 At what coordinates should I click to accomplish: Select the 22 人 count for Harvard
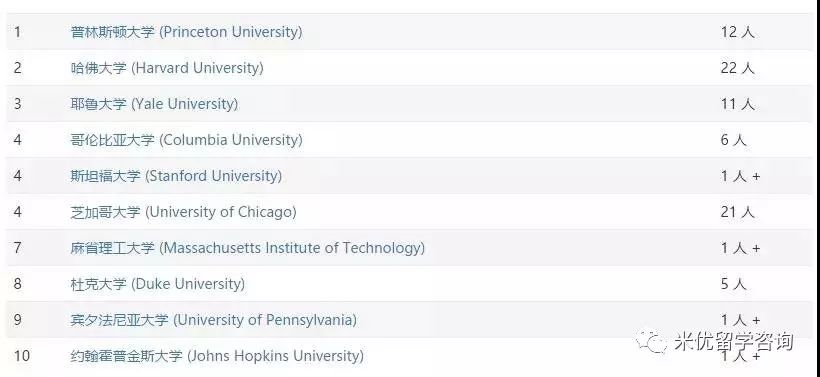pyautogui.click(x=737, y=68)
